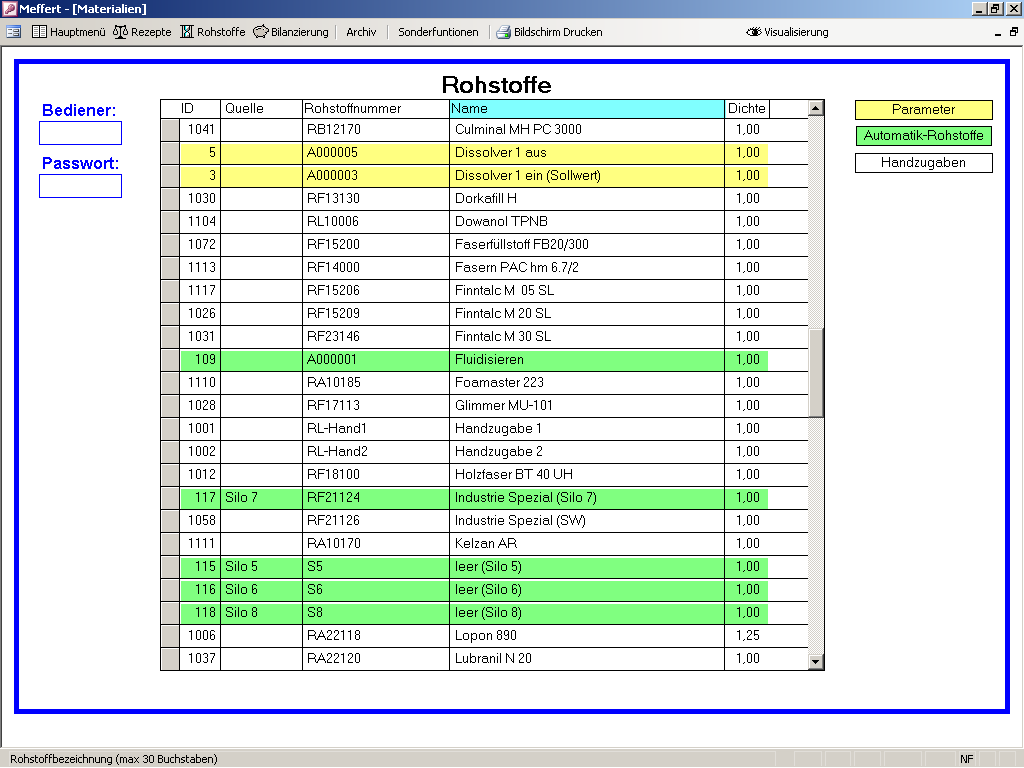Click the table's vertical scrollbar thumb

coord(816,373)
